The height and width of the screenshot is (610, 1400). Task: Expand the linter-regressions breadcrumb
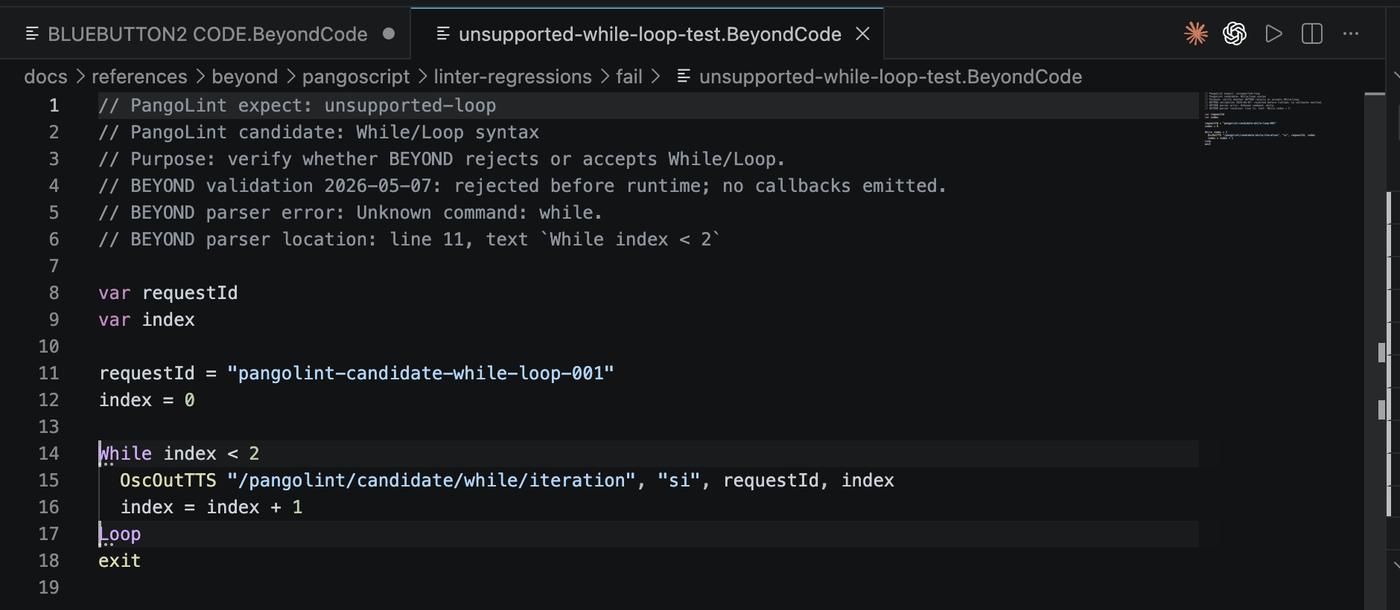pyautogui.click(x=512, y=77)
